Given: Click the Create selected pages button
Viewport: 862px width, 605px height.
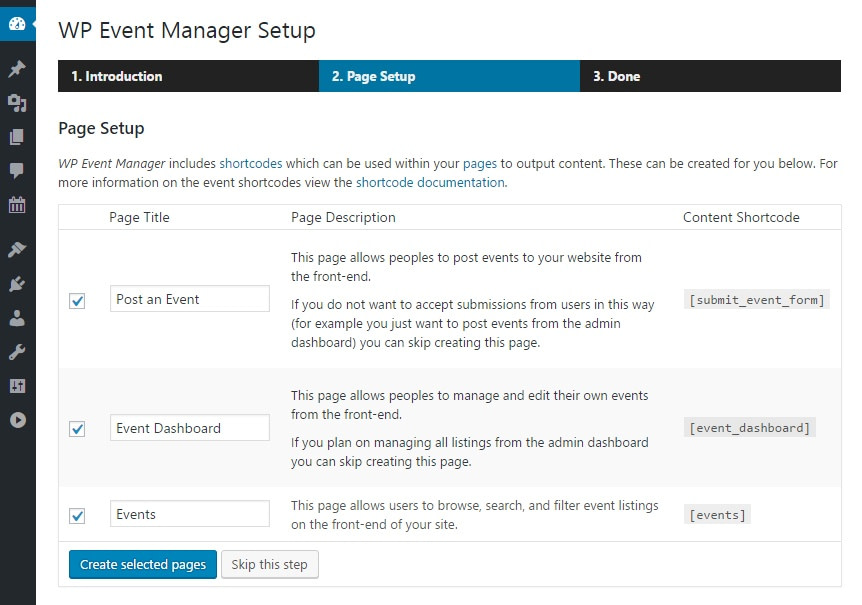Looking at the screenshot, I should tap(142, 564).
